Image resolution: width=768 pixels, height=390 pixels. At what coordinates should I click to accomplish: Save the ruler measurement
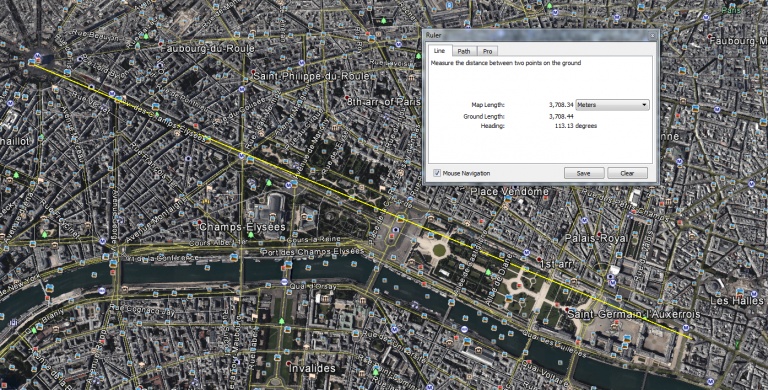point(583,173)
